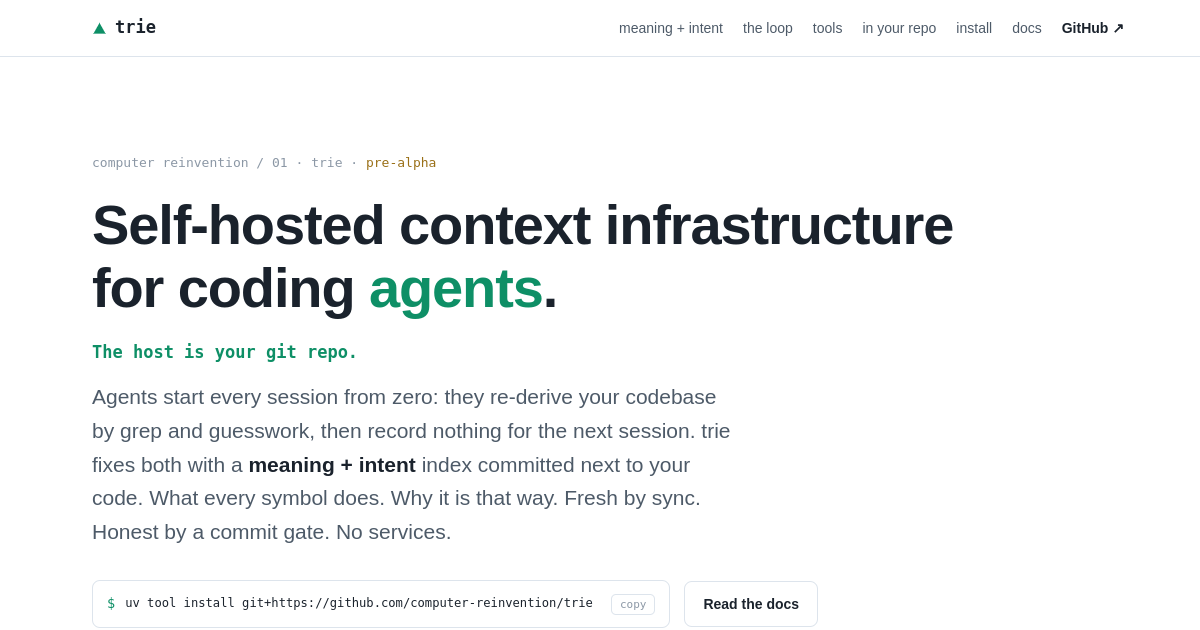This screenshot has height=630, width=1200.
Task: Copy the install command with the copy button
Action: 633,604
